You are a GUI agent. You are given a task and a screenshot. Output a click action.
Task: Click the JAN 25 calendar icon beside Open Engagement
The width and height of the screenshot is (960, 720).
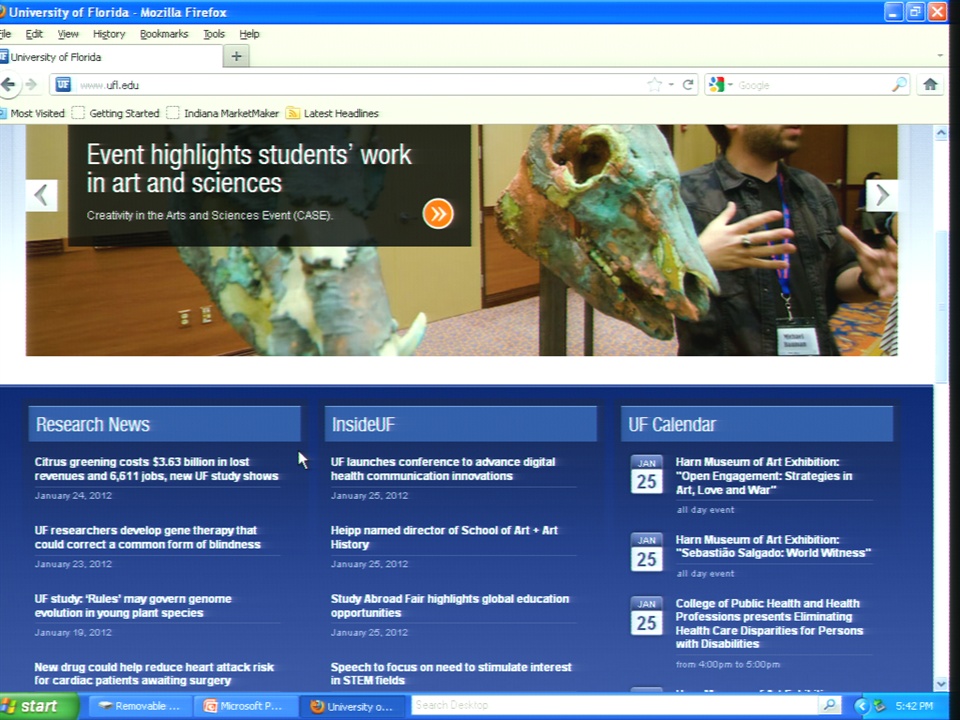(x=647, y=474)
